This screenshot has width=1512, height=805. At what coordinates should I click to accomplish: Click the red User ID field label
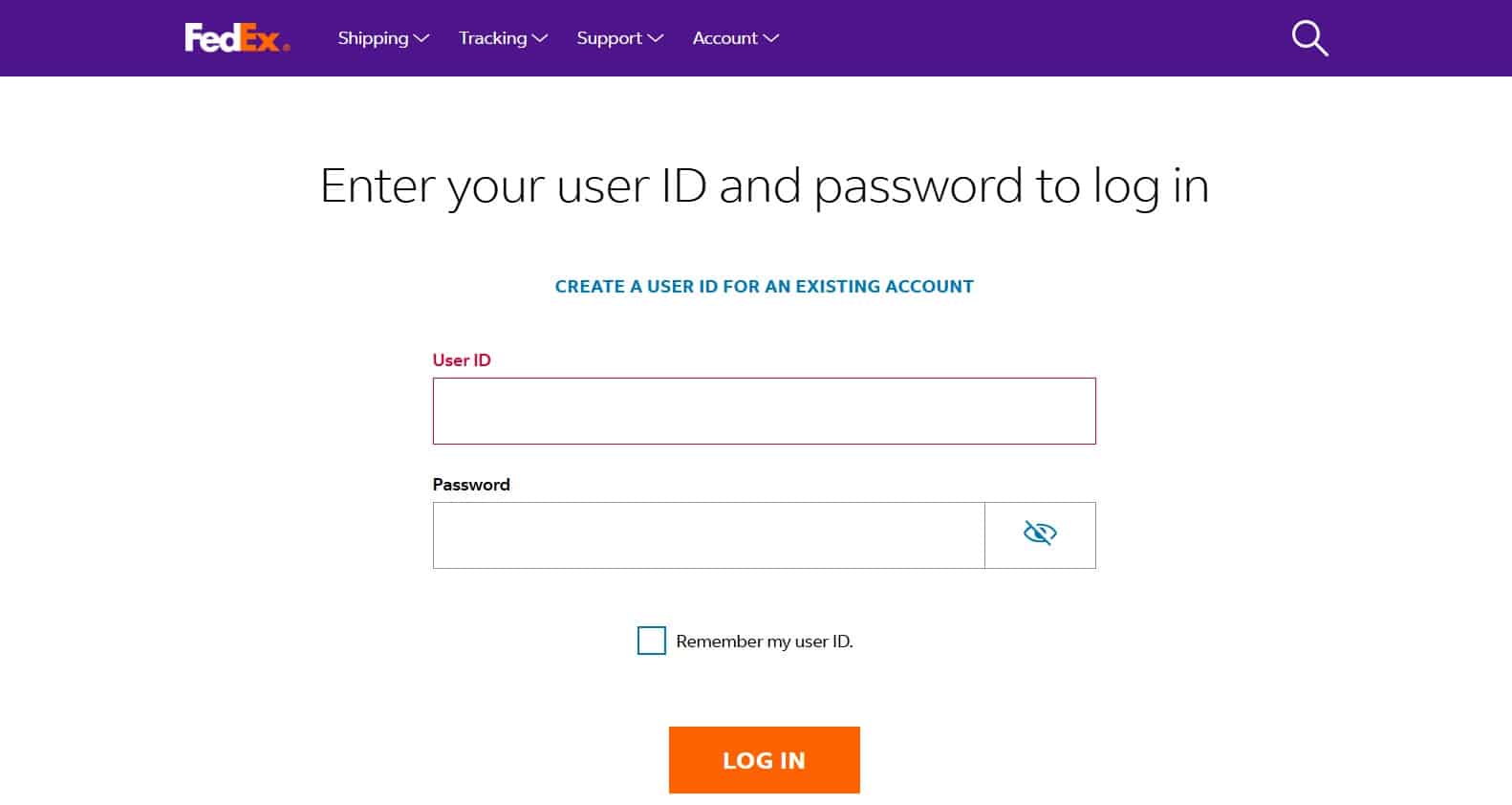coord(462,360)
